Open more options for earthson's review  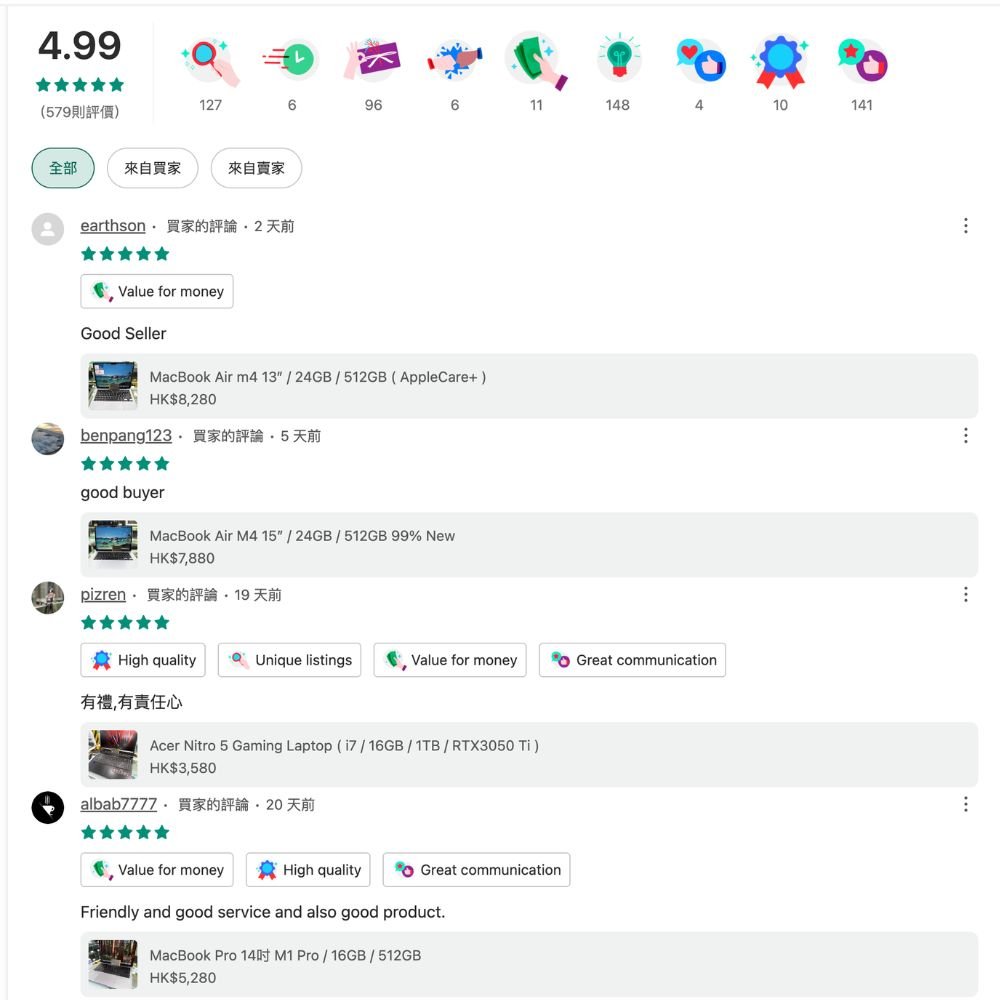[965, 226]
